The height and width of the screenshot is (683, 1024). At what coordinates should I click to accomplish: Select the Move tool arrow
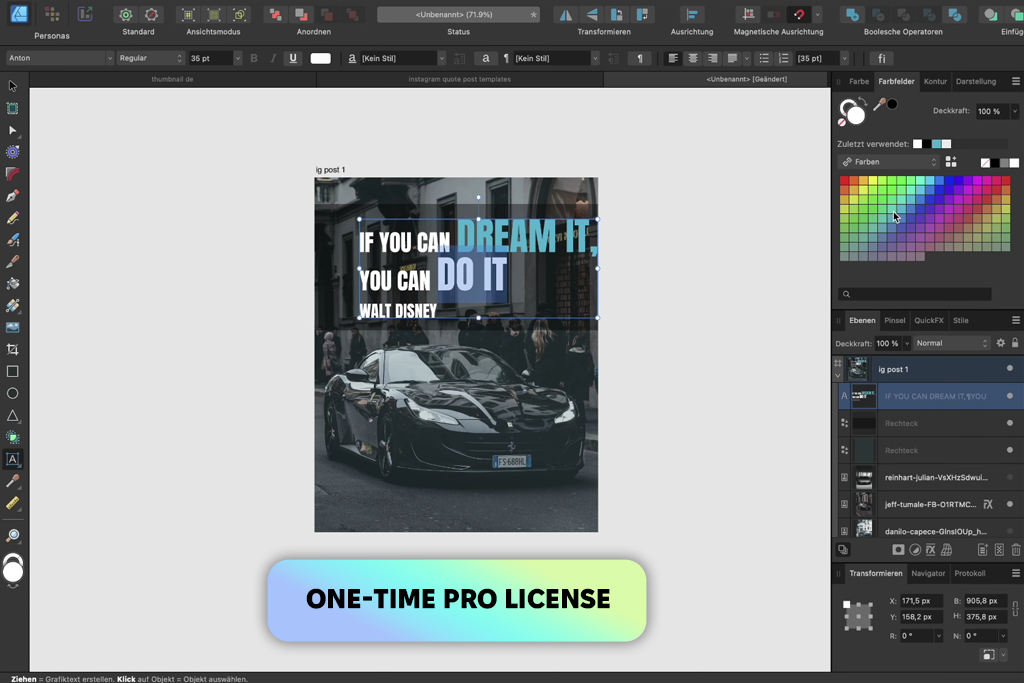12,86
